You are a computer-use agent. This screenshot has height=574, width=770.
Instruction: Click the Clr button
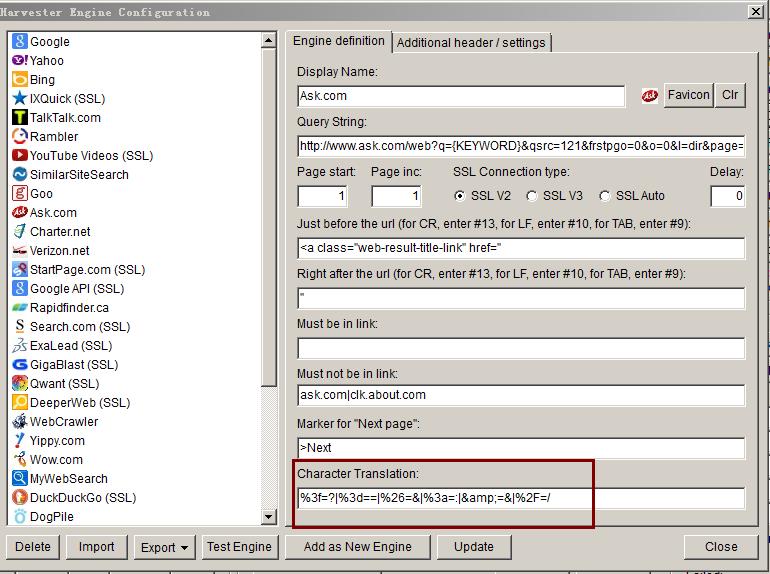(730, 95)
